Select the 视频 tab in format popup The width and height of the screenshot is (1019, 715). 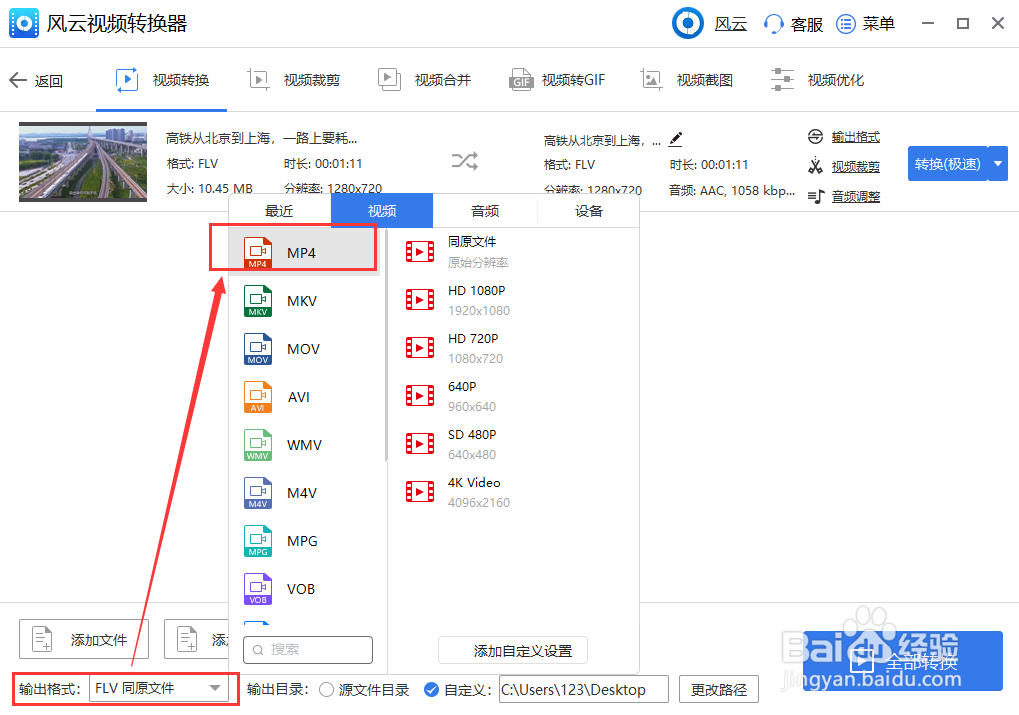pos(382,211)
